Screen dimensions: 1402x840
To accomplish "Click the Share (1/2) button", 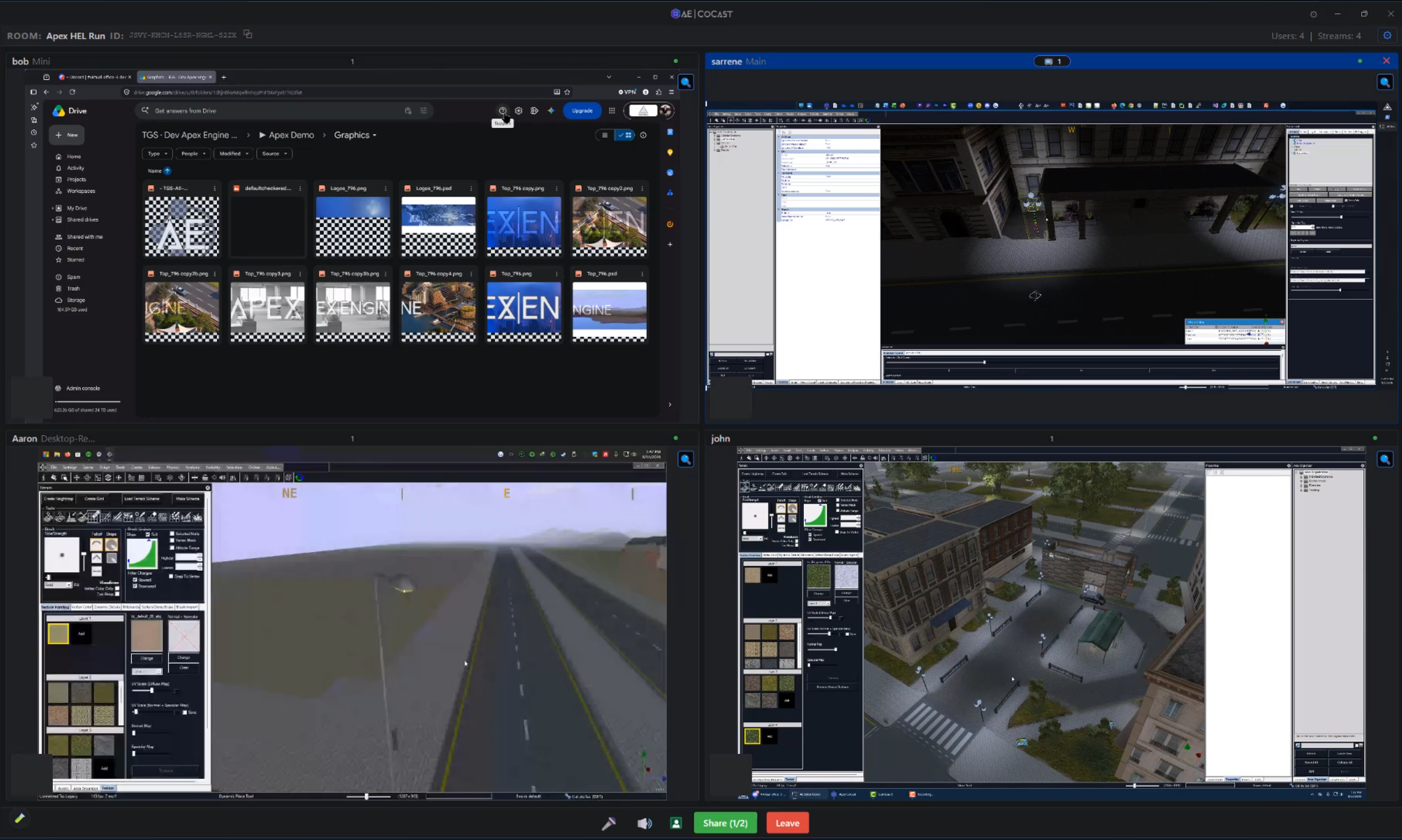I will tap(725, 823).
